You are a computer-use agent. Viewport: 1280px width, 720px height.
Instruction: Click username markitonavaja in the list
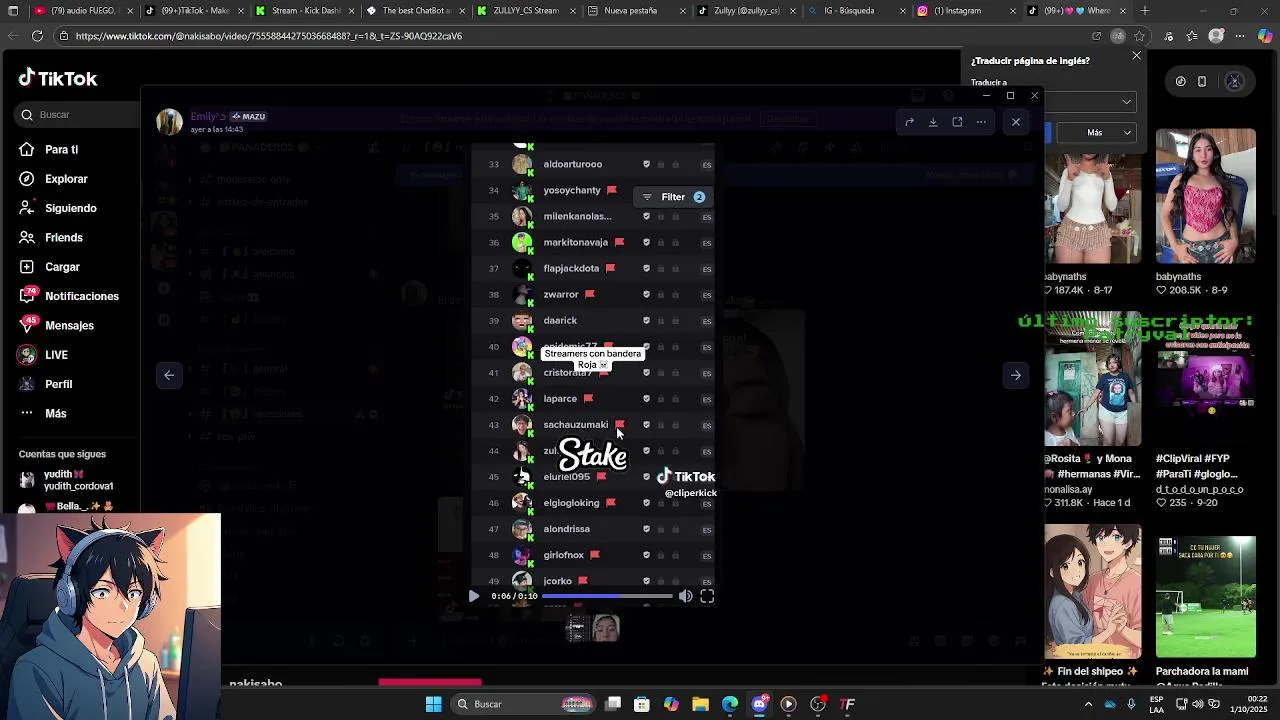coord(575,242)
